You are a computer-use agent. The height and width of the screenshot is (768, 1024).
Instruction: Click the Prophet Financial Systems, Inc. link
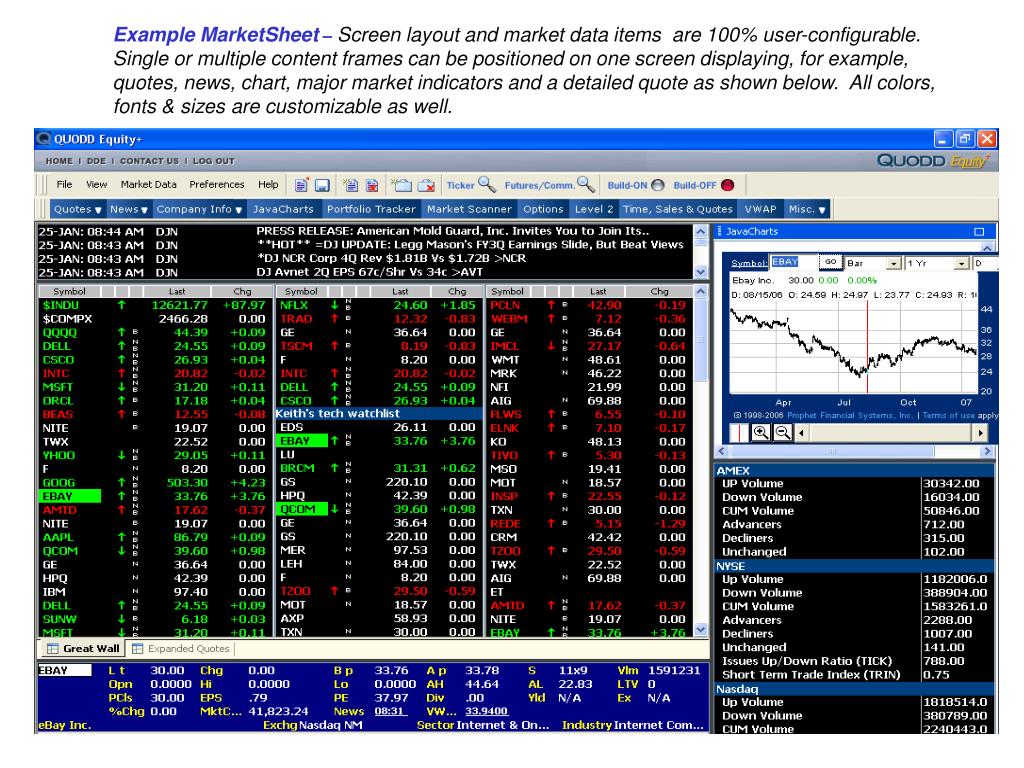[x=850, y=415]
